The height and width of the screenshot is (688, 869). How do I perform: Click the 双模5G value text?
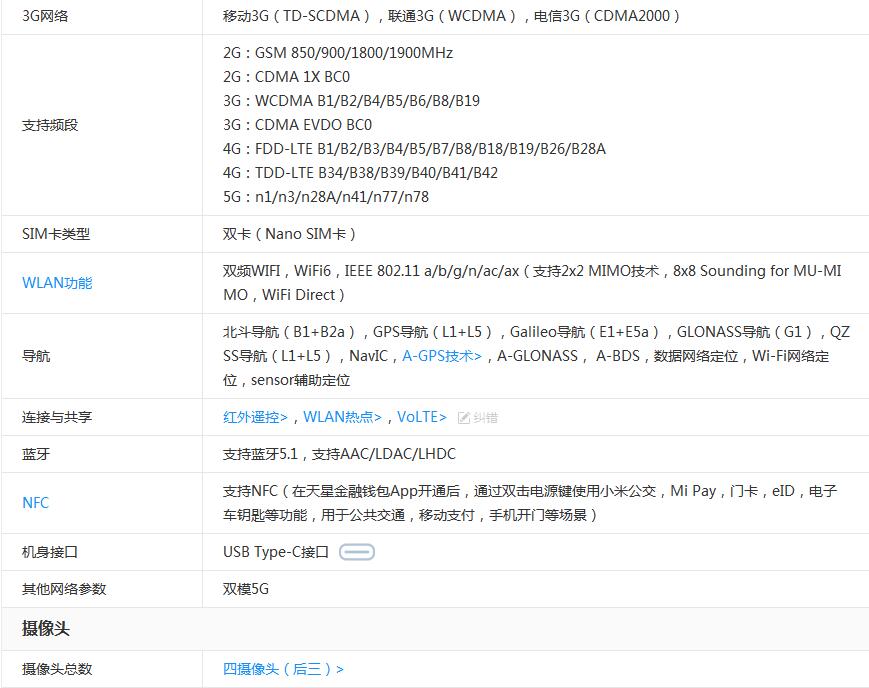tap(246, 589)
